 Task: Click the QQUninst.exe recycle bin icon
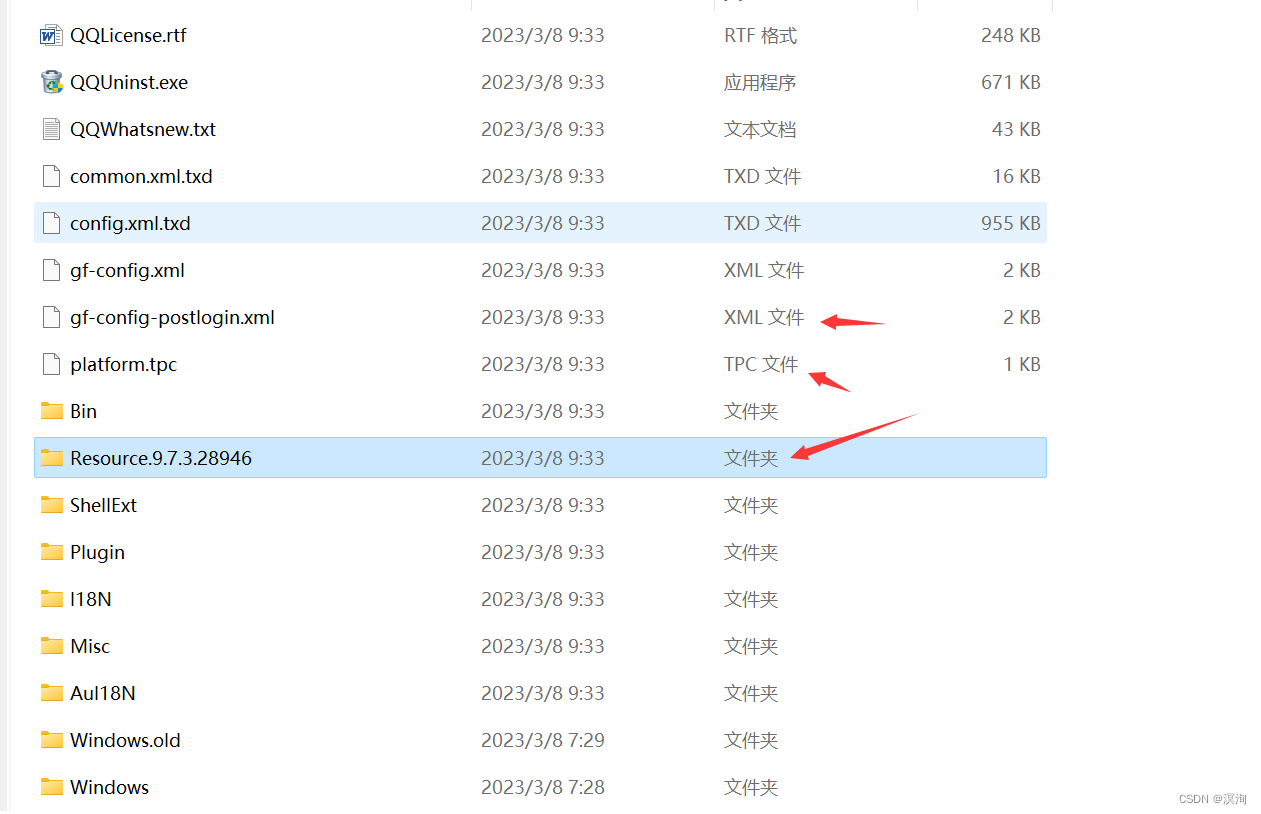tap(51, 83)
